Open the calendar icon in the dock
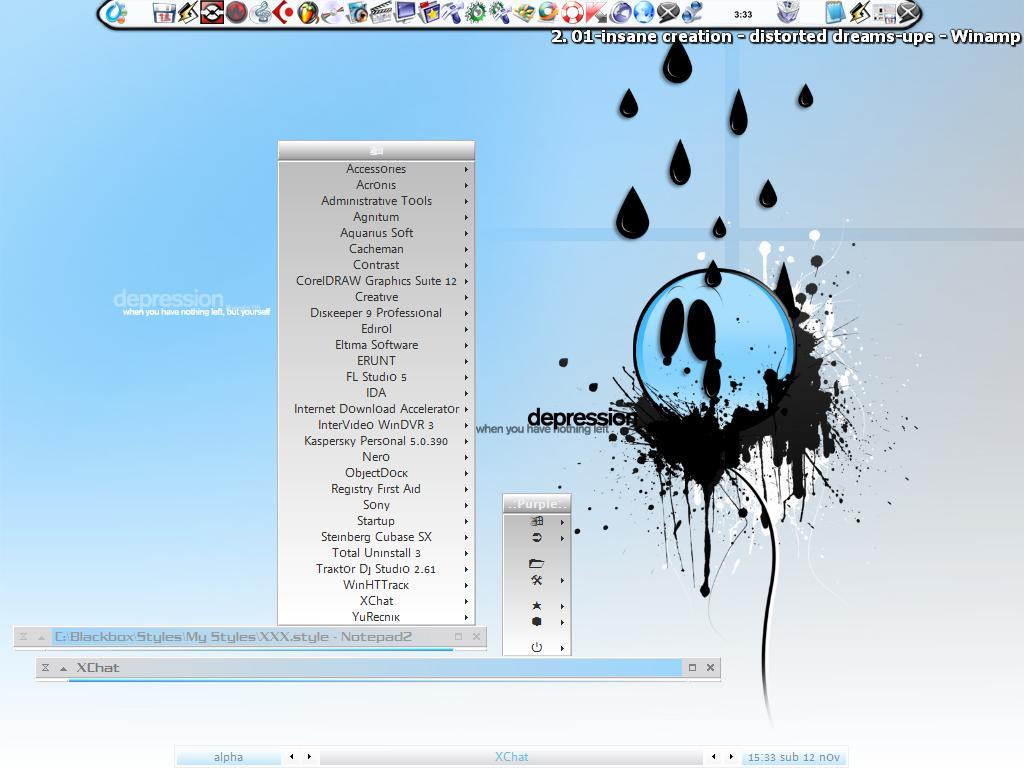Screen dimensions: 1024x768 coord(163,12)
